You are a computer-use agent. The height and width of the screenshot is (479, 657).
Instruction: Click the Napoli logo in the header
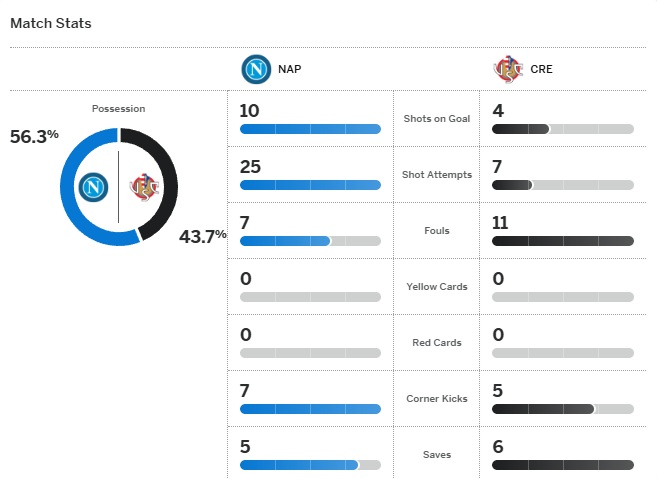256,70
